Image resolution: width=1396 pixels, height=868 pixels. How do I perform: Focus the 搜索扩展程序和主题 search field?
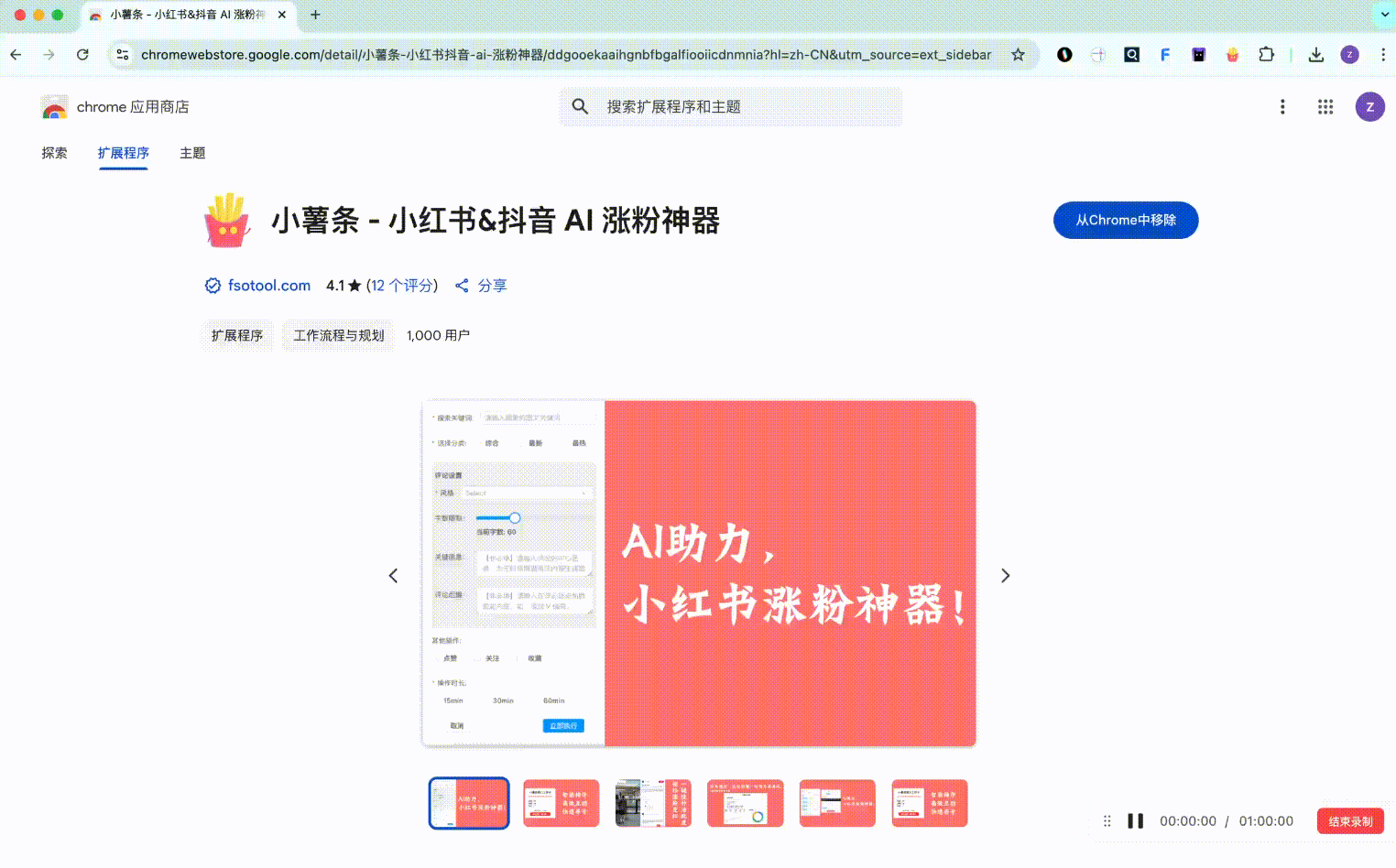731,107
